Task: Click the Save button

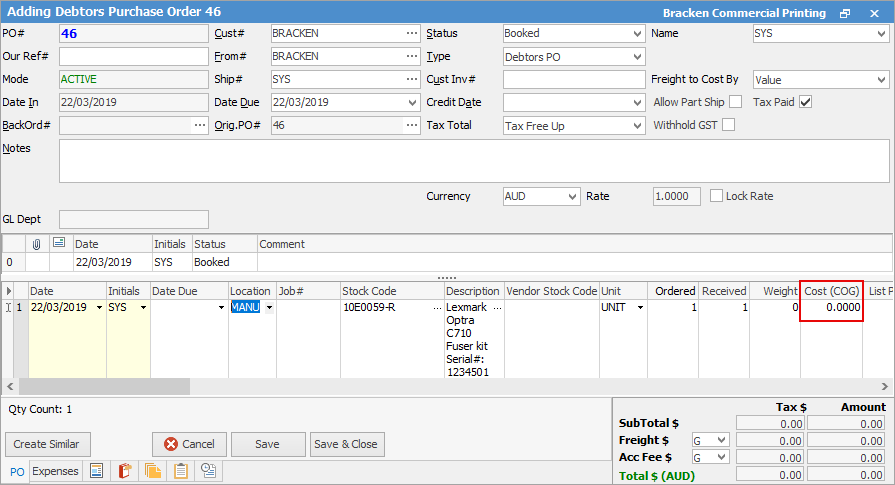Action: click(x=267, y=444)
